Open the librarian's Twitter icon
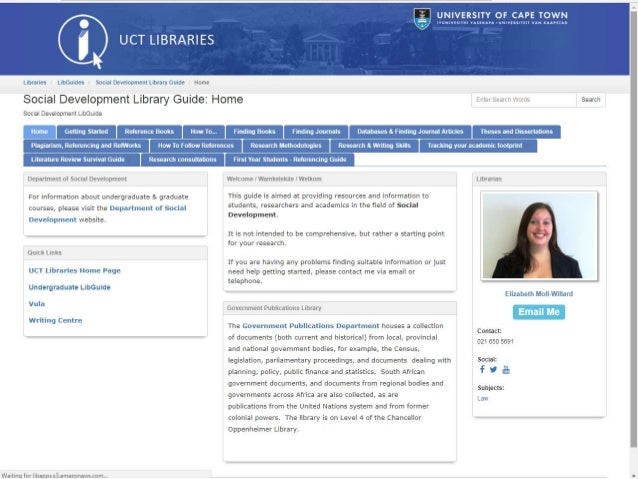Screen dimensions: 638x479 click(493, 369)
